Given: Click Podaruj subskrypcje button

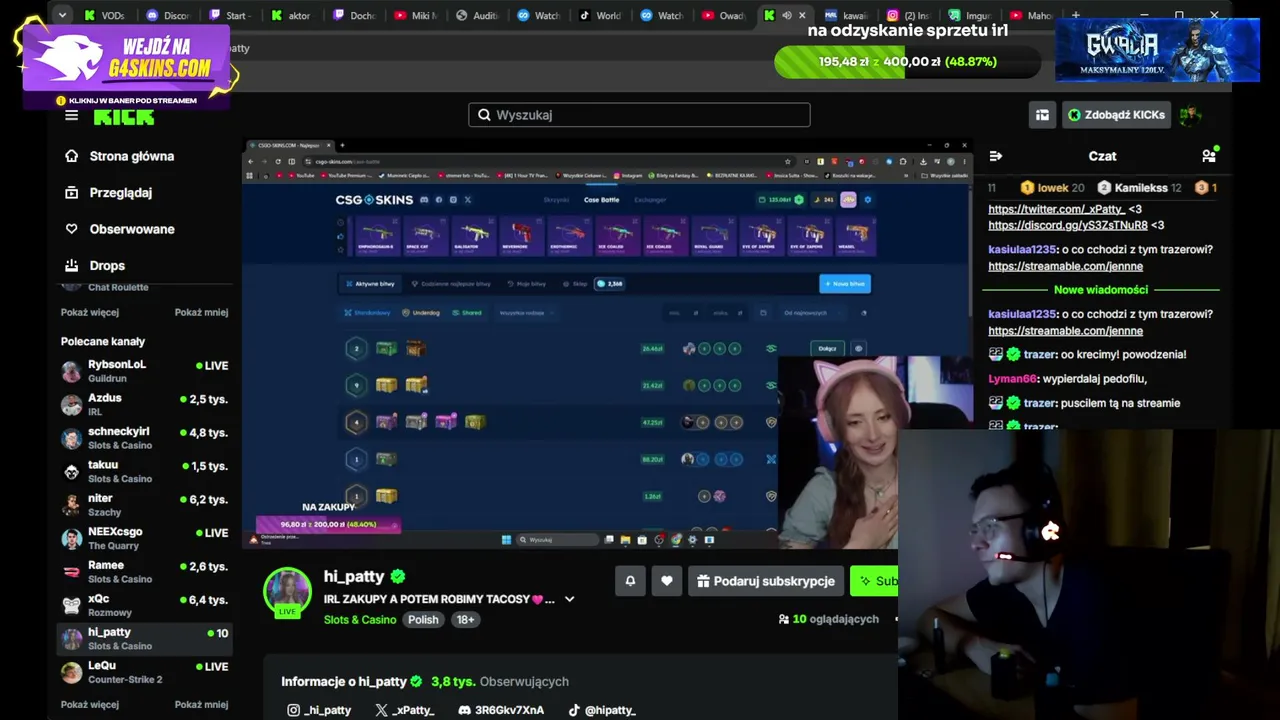Looking at the screenshot, I should (x=766, y=581).
